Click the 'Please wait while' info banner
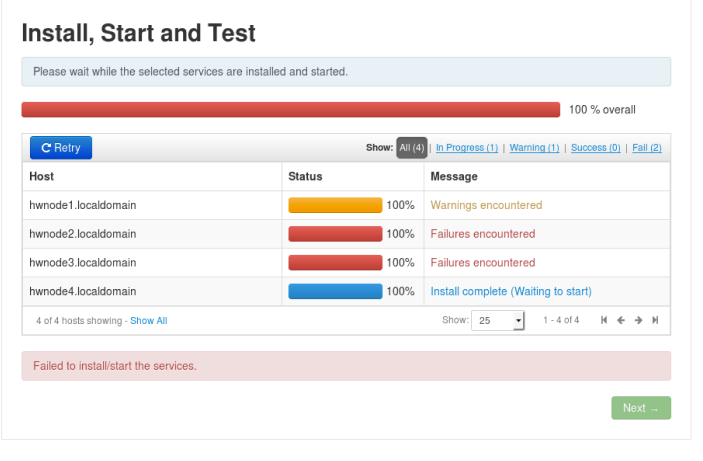Image resolution: width=703 pixels, height=461 pixels. (x=346, y=72)
